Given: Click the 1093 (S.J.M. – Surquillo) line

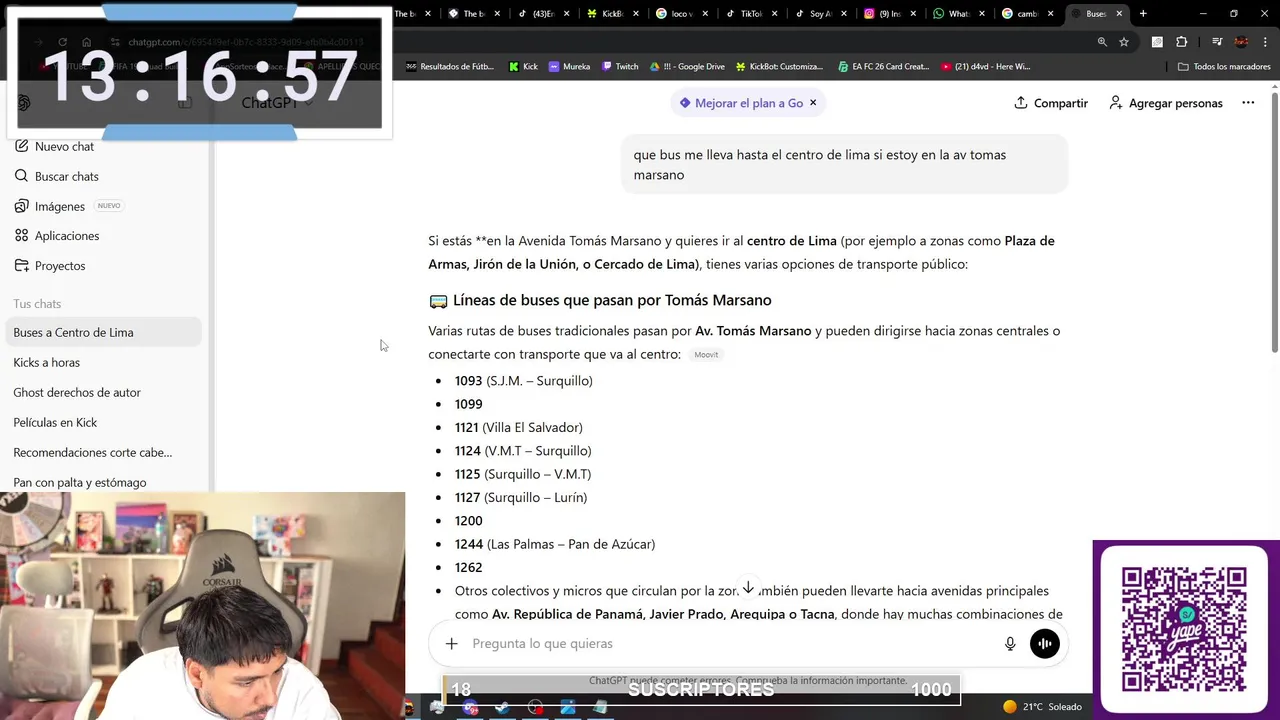Looking at the screenshot, I should pyautogui.click(x=523, y=381).
